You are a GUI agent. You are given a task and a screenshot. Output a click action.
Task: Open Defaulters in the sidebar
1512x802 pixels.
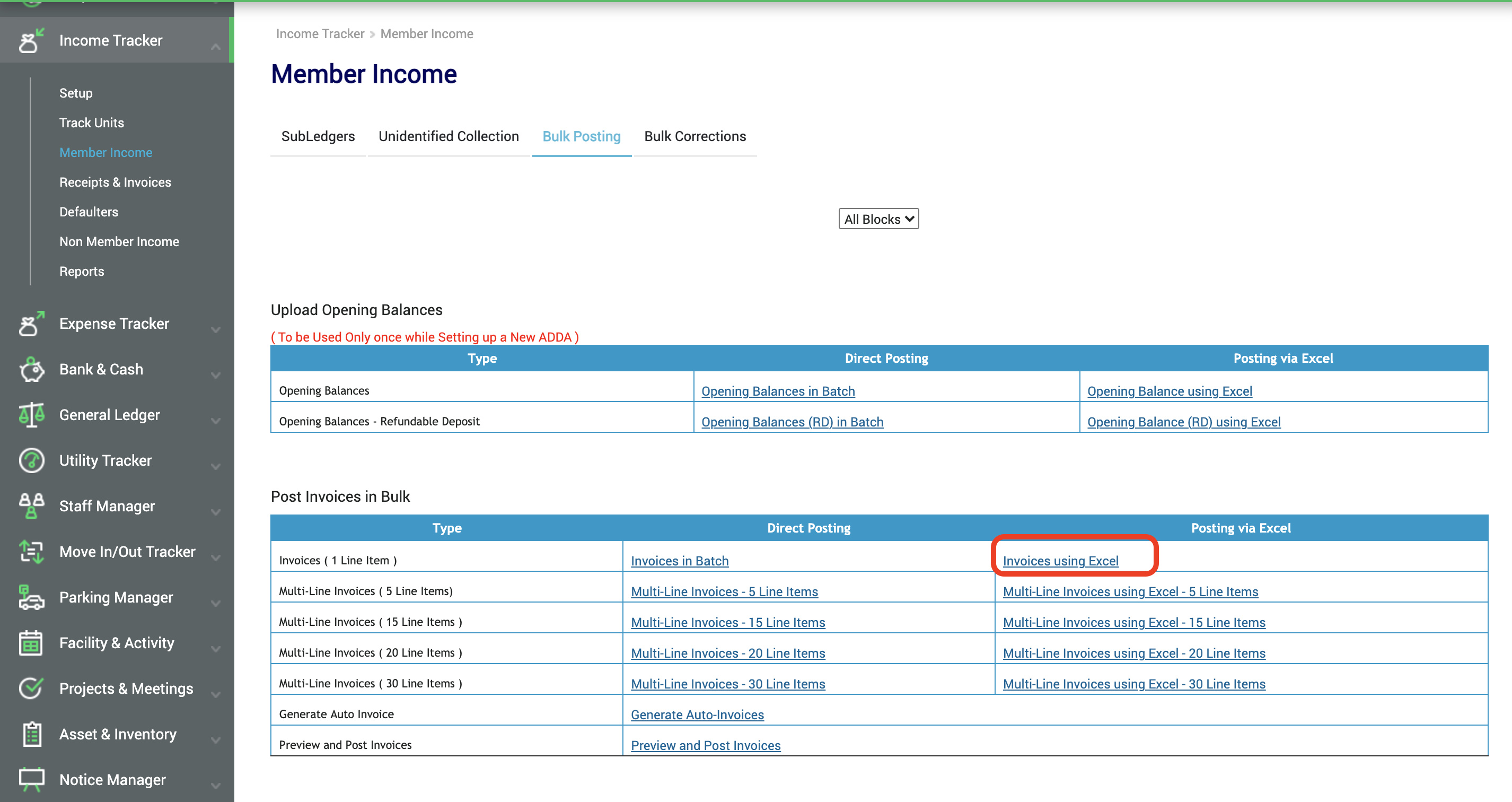pyautogui.click(x=89, y=212)
